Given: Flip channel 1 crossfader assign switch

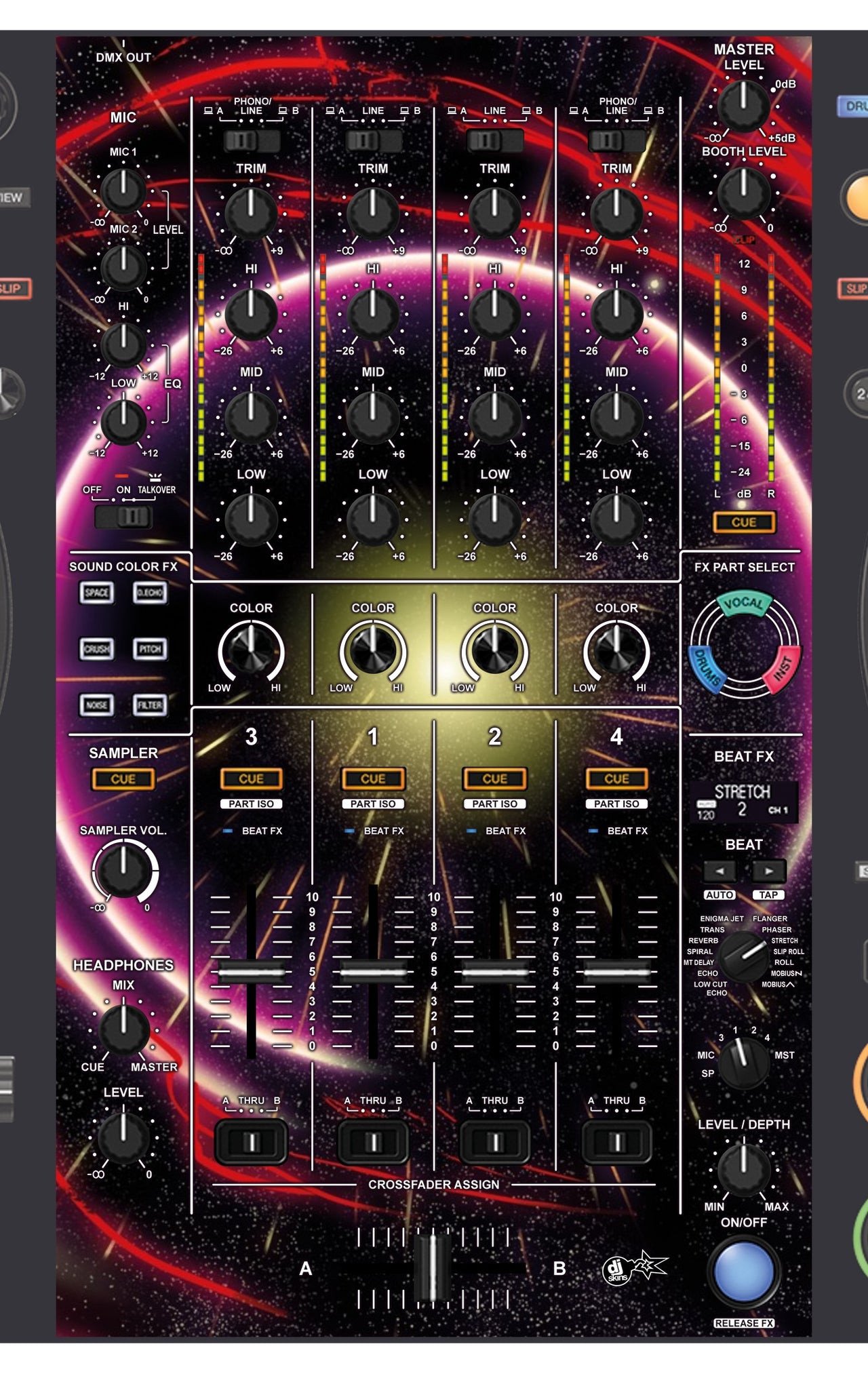Looking at the screenshot, I should [373, 1143].
